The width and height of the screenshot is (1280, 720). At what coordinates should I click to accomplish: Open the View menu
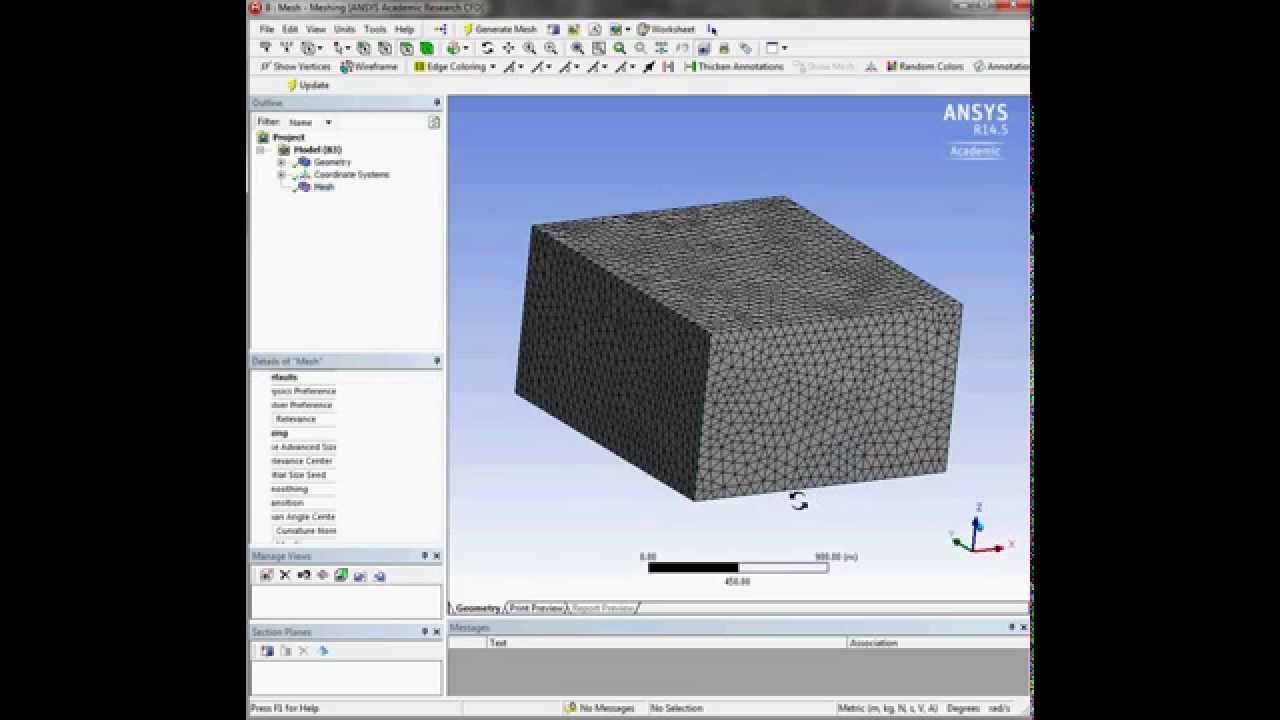pyautogui.click(x=316, y=29)
